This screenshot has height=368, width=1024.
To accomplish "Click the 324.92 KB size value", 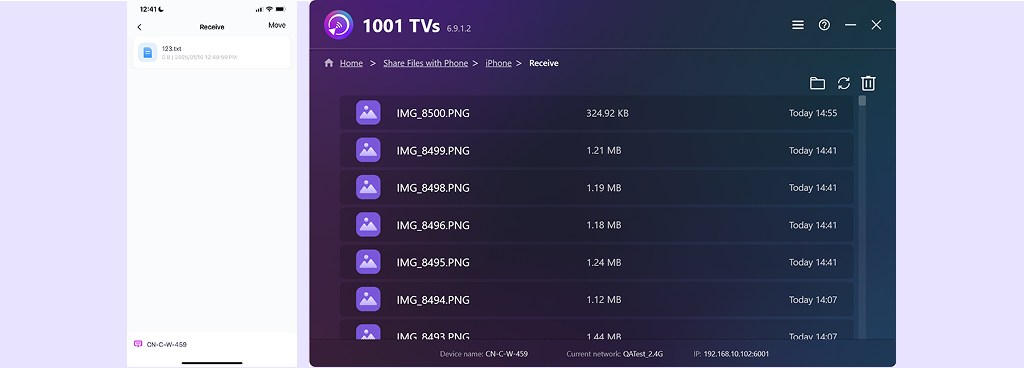I will [x=607, y=114].
